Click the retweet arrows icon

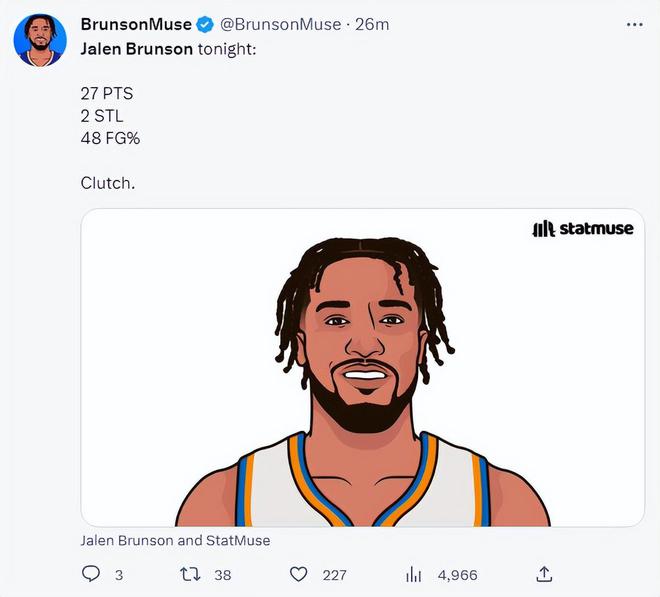[190, 574]
